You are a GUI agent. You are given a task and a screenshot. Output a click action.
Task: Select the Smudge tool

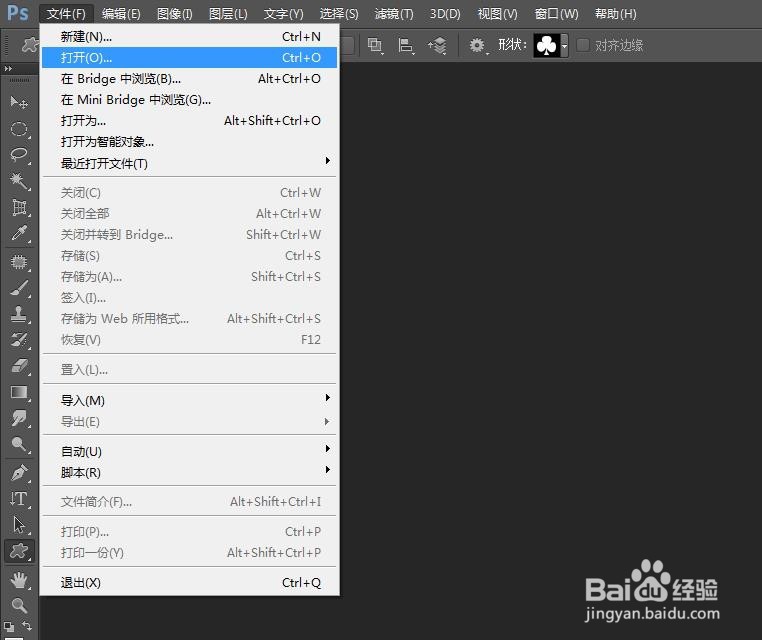click(19, 418)
